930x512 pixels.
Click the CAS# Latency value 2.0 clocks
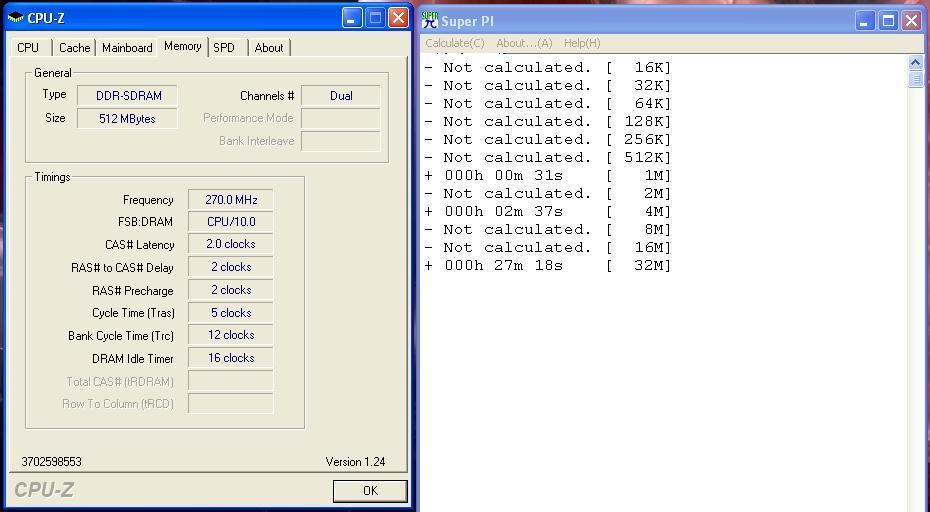pyautogui.click(x=231, y=244)
